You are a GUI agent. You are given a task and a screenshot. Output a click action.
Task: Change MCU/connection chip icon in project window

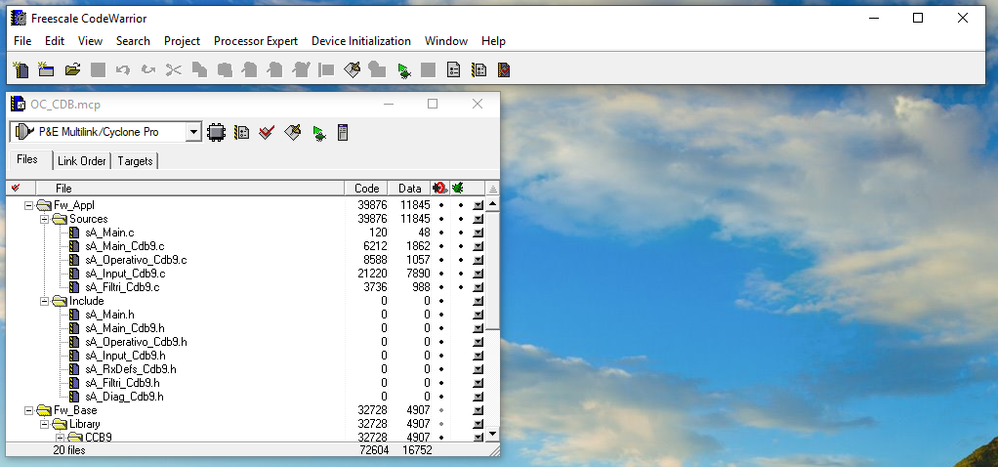pyautogui.click(x=216, y=132)
